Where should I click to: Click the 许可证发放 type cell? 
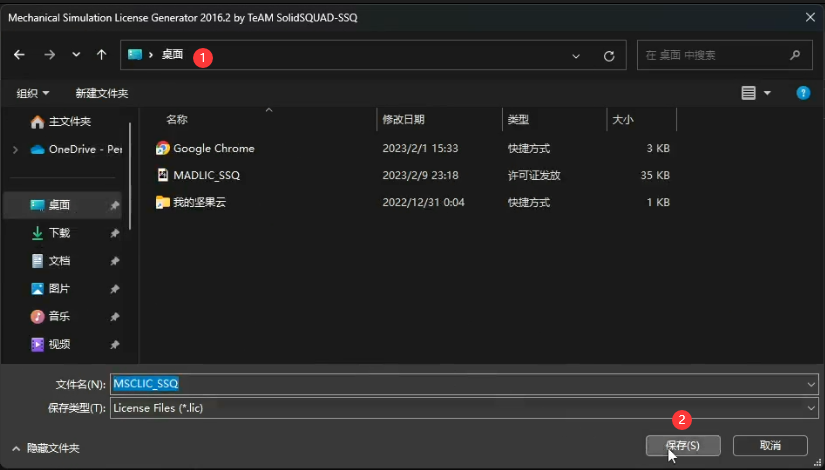(x=534, y=175)
